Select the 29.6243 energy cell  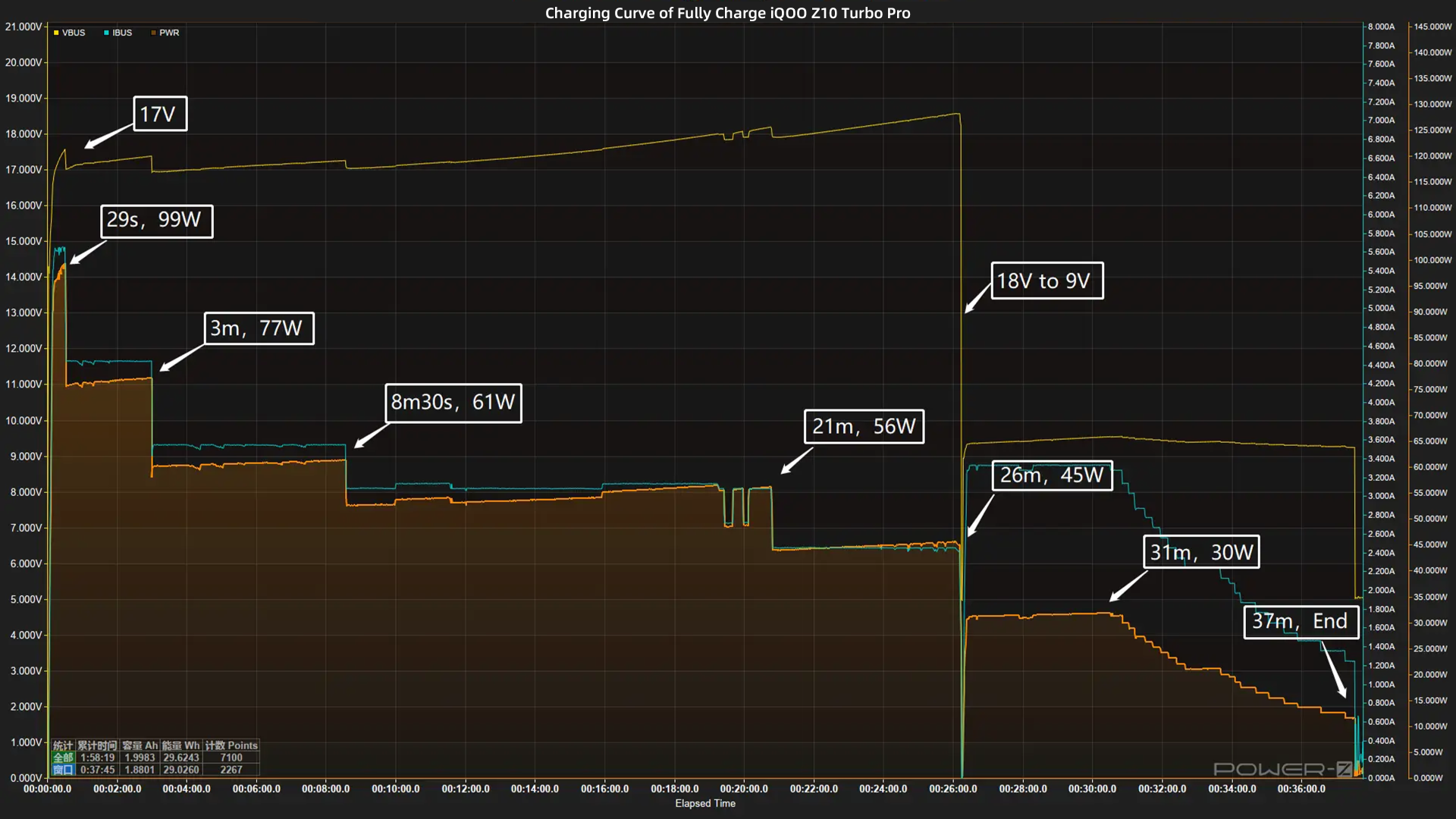(x=181, y=758)
